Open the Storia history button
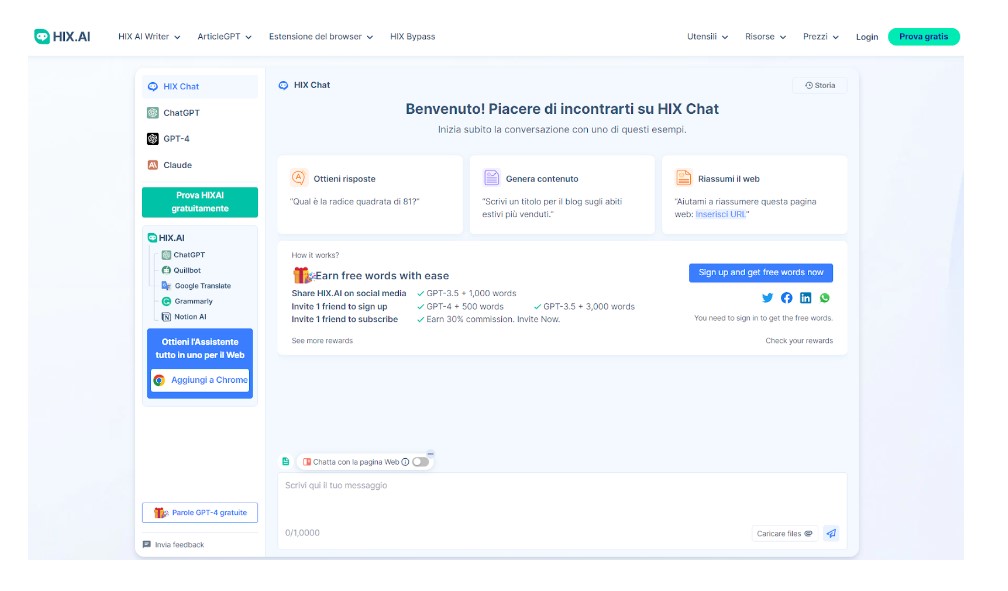1008x591 pixels. pos(819,86)
